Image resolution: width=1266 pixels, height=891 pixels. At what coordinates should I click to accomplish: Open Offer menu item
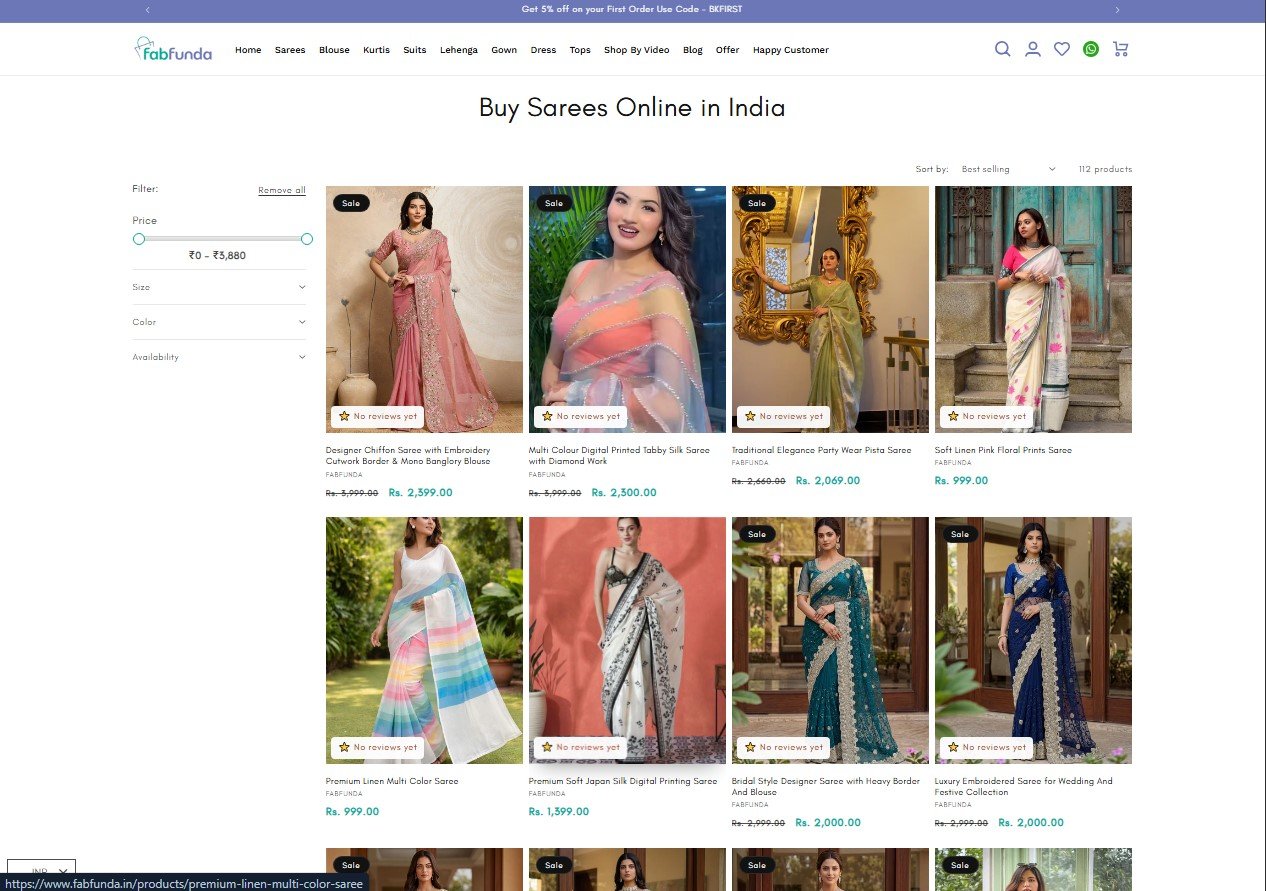pos(727,50)
